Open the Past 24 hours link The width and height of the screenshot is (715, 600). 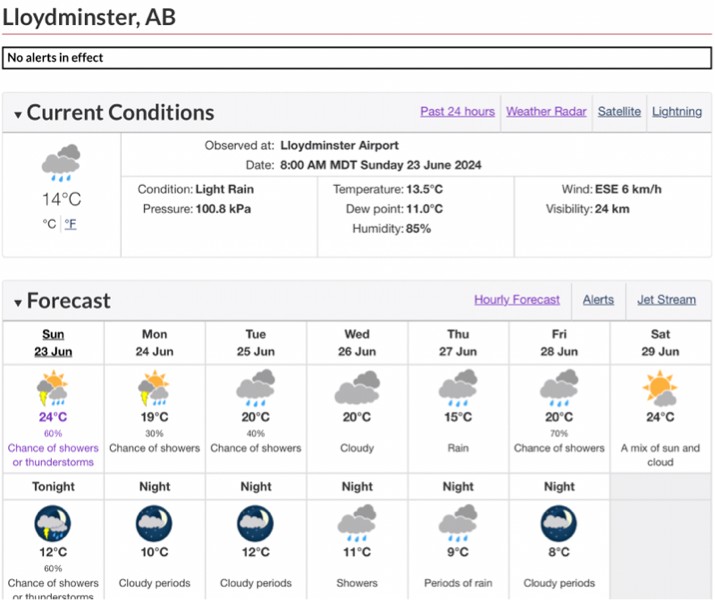point(457,112)
